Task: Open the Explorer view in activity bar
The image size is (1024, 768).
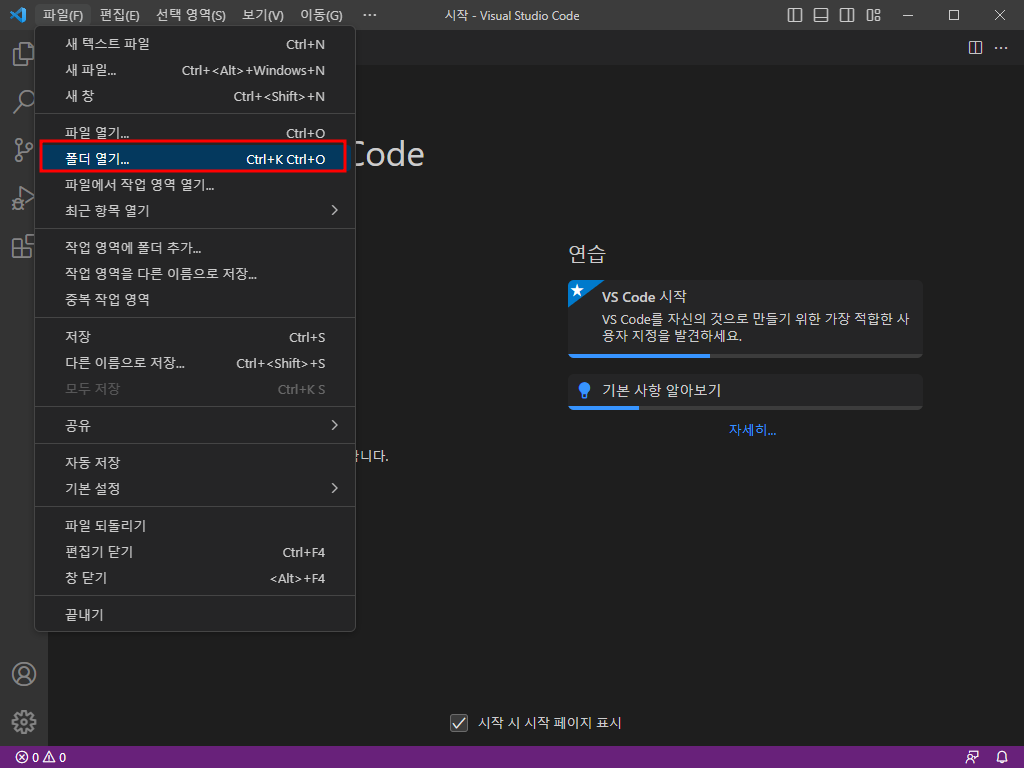Action: [x=24, y=54]
